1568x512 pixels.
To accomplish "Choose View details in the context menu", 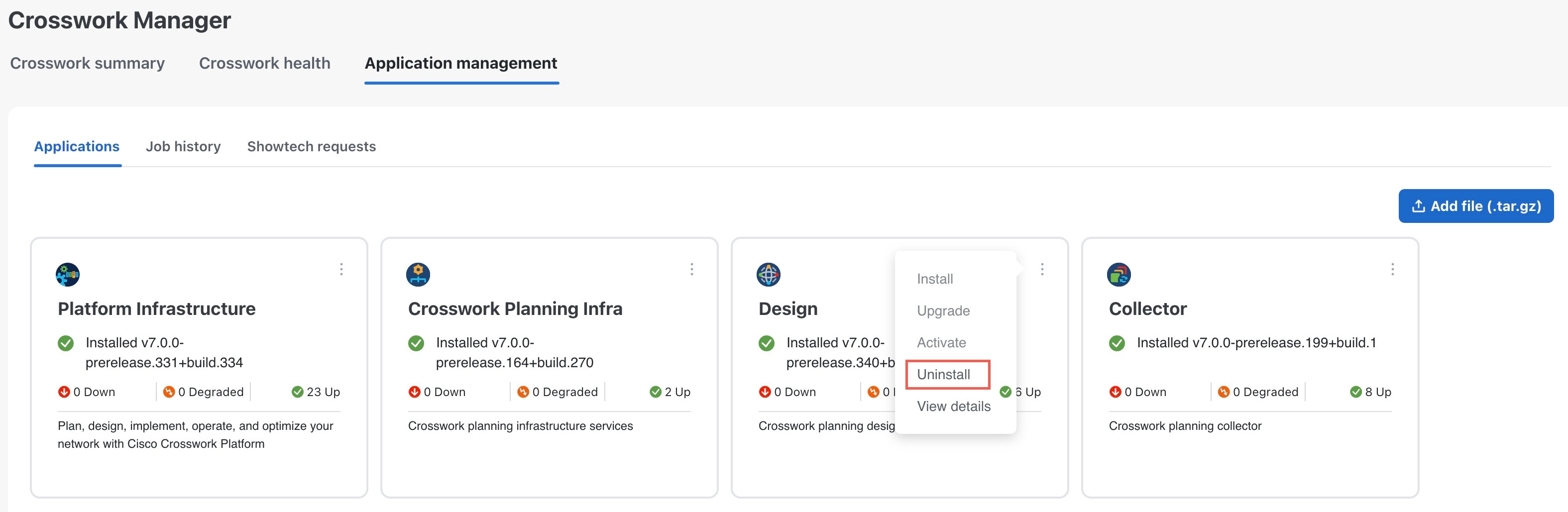I will [x=953, y=406].
